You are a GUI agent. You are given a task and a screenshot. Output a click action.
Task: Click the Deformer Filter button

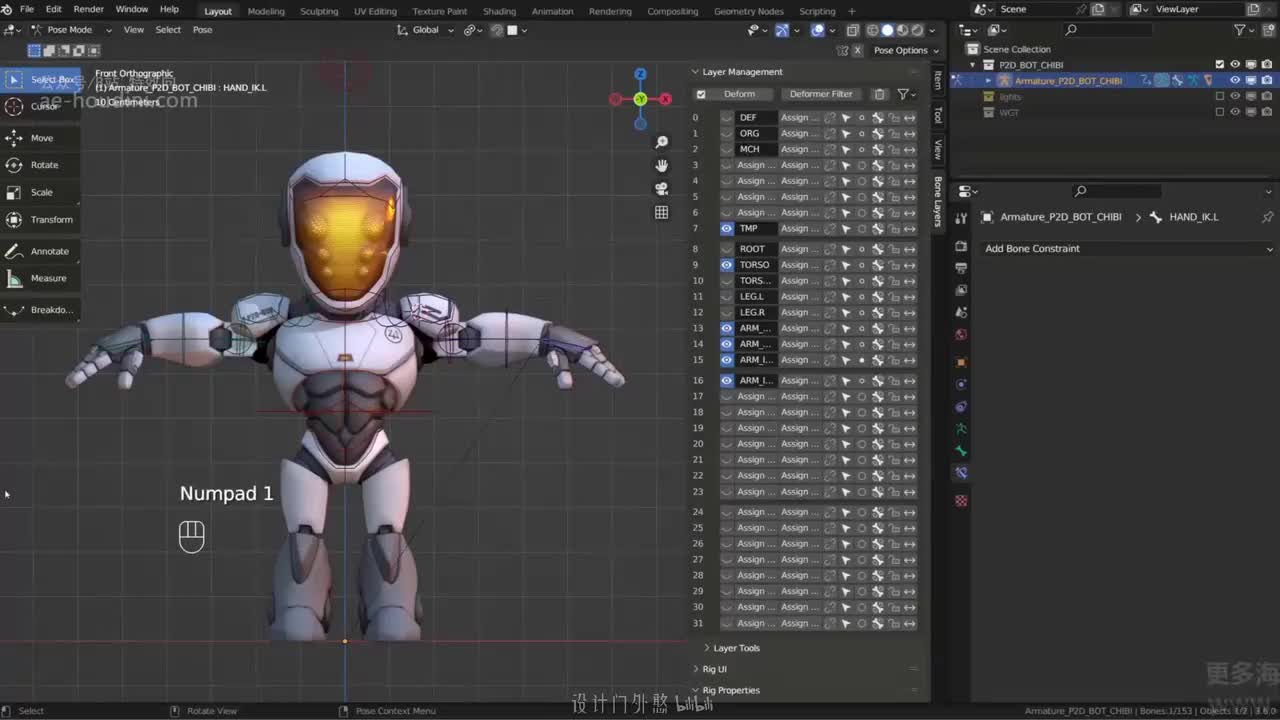tap(820, 94)
